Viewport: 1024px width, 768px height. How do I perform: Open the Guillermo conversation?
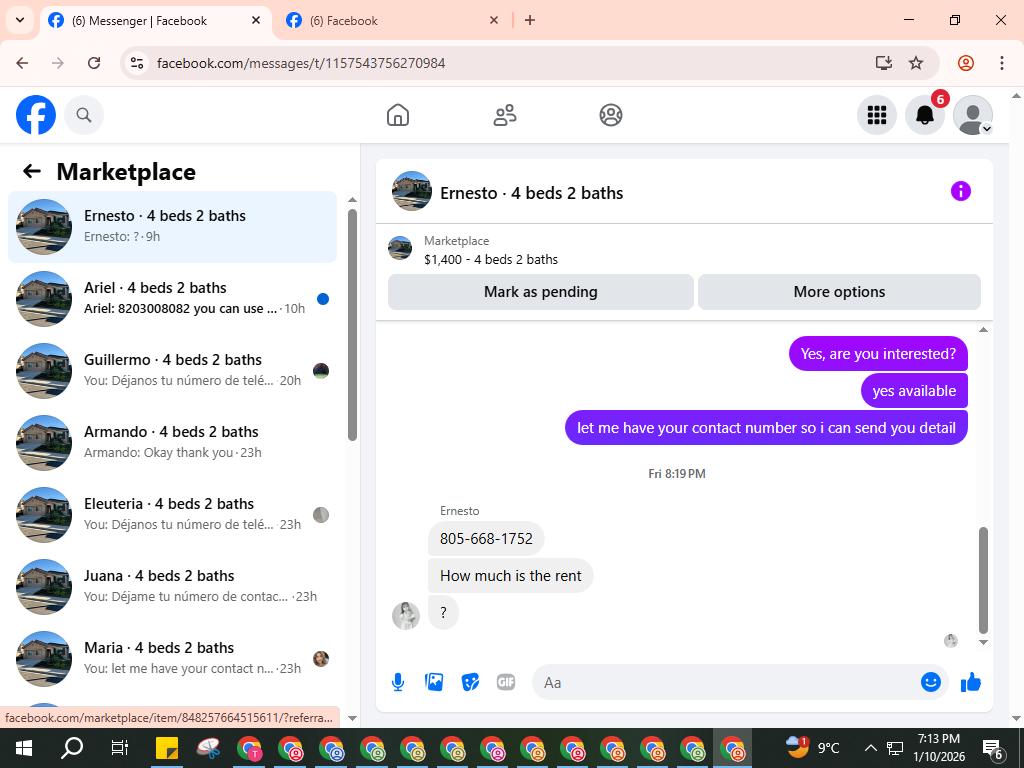click(172, 370)
